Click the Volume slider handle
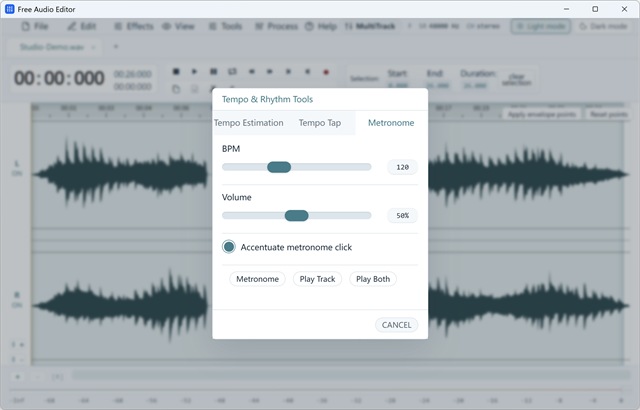Viewport: 640px width, 410px height. point(296,215)
